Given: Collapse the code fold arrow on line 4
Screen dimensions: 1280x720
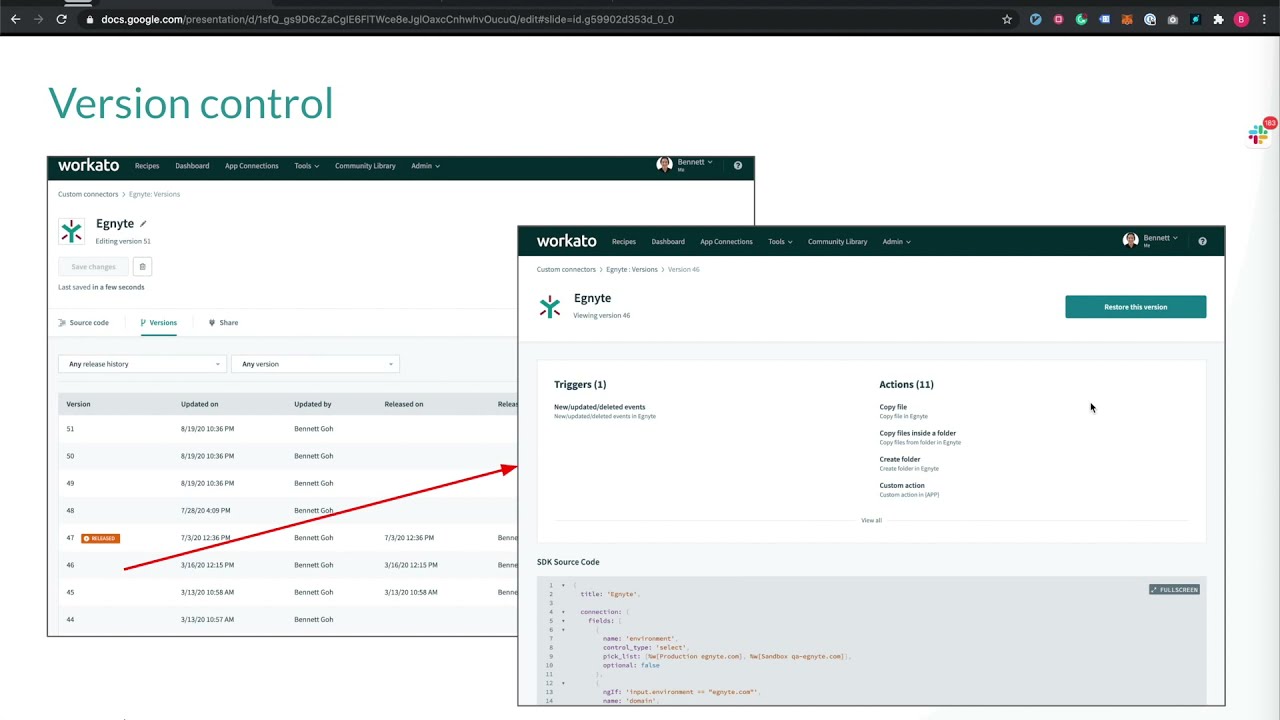Looking at the screenshot, I should pyautogui.click(x=563, y=612).
